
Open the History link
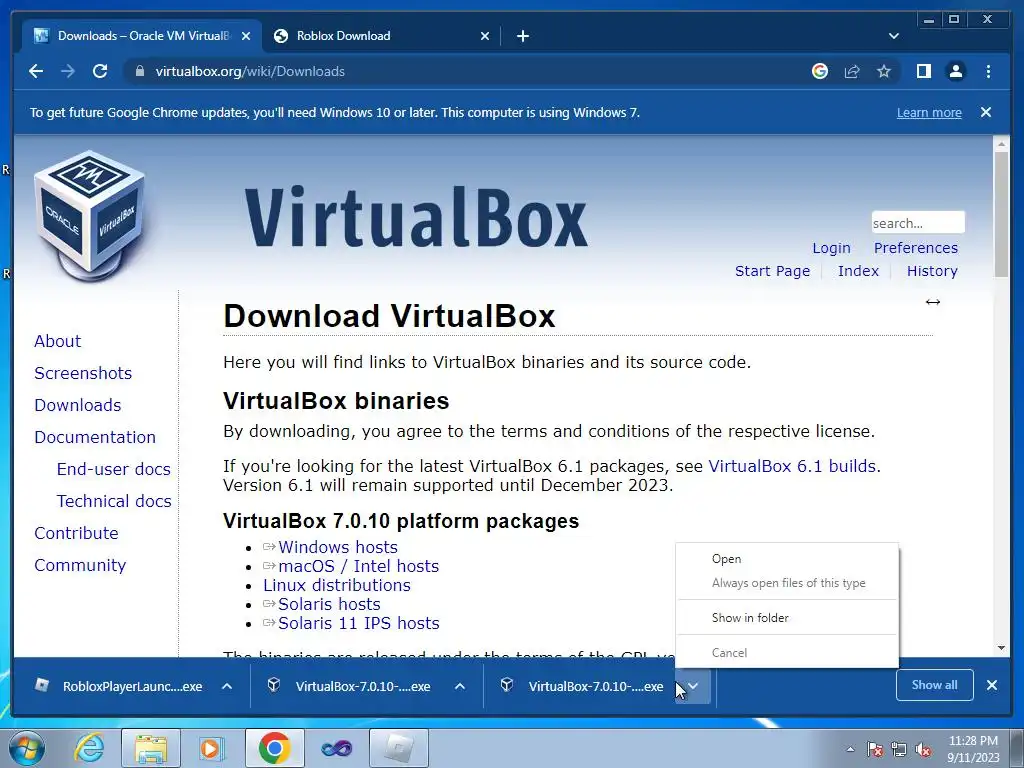click(x=932, y=271)
